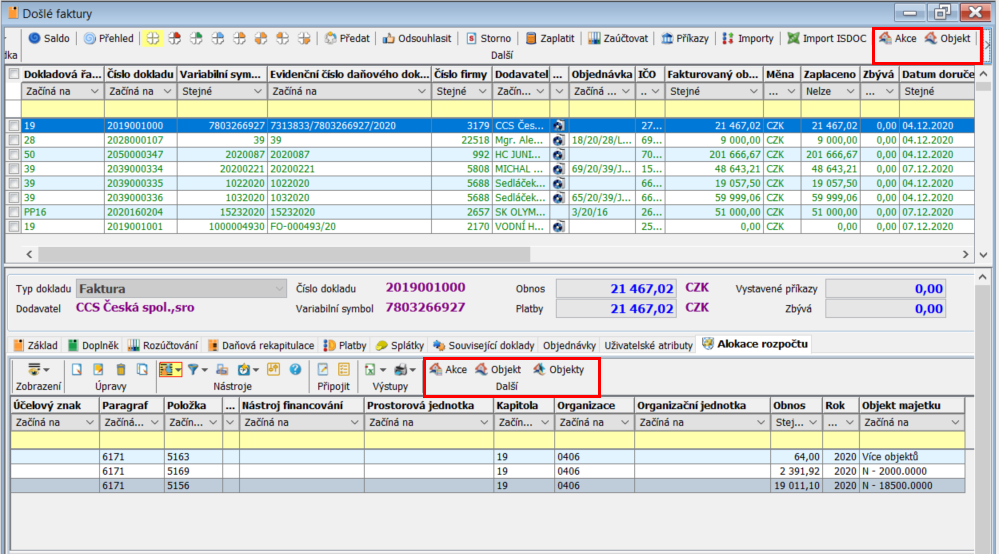
Task: Check the row checkbox for document 2050000347
Action: pos(13,155)
